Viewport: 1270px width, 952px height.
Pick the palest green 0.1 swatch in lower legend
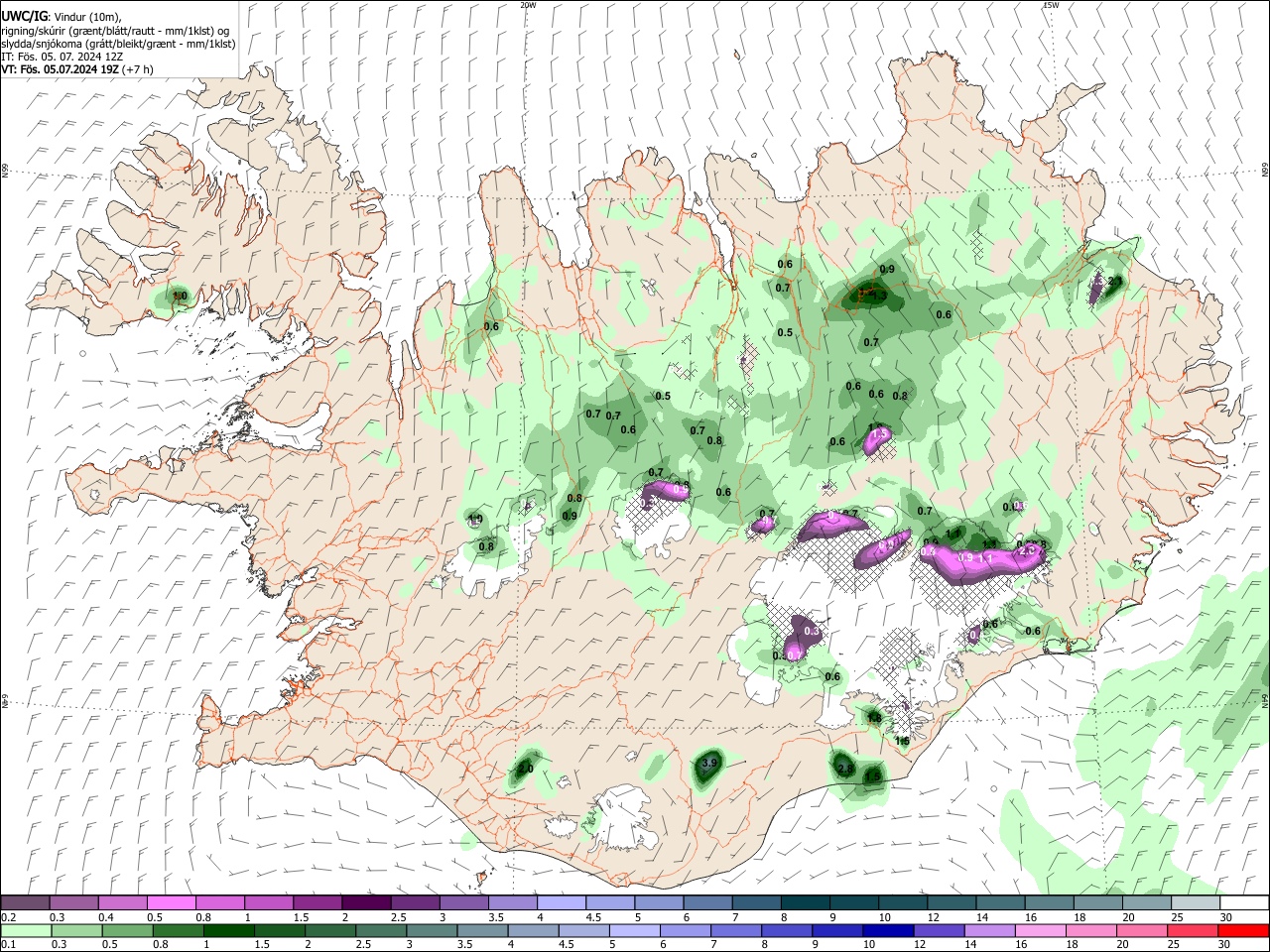point(25,930)
